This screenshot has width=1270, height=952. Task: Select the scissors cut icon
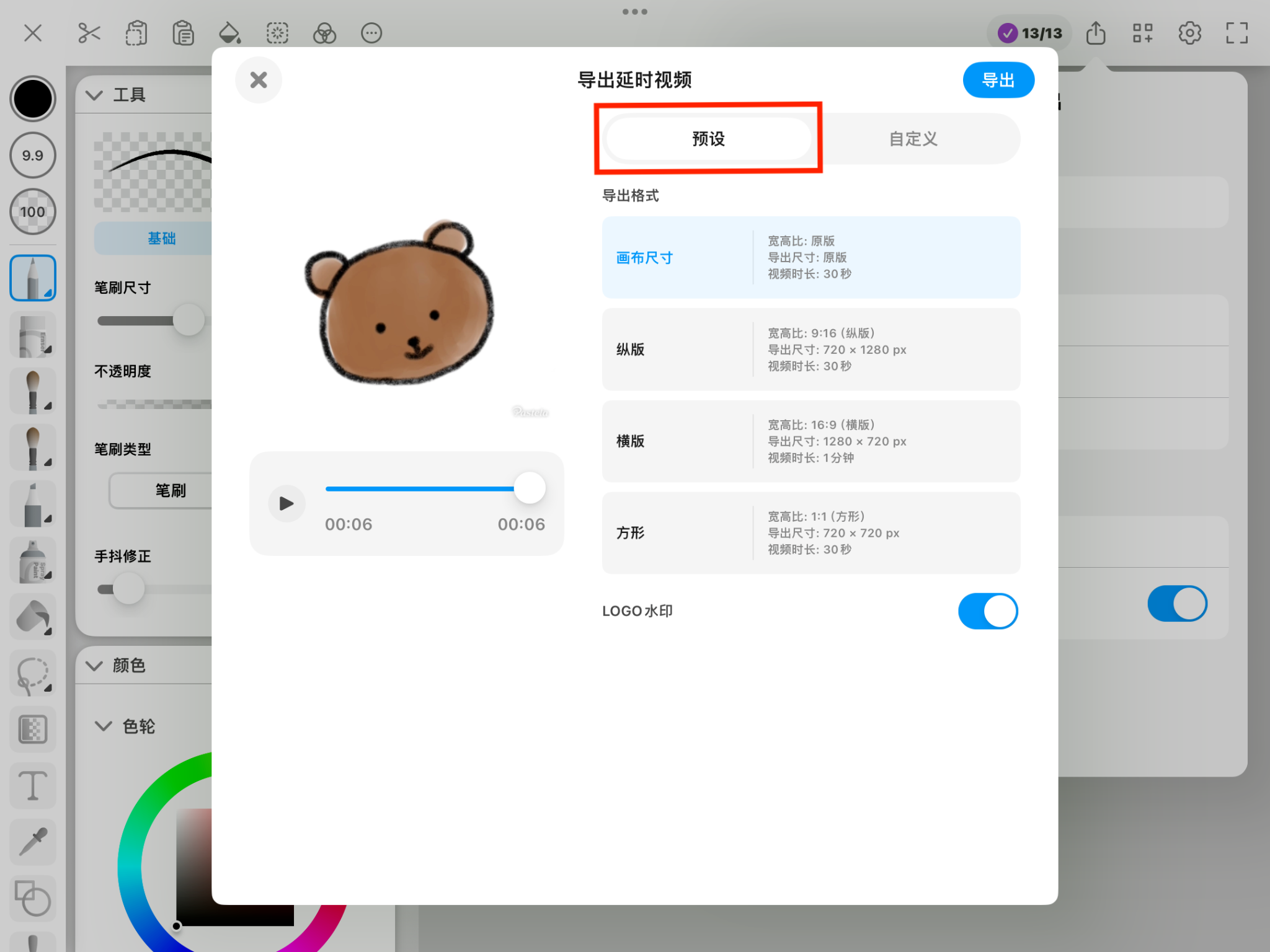pyautogui.click(x=89, y=33)
